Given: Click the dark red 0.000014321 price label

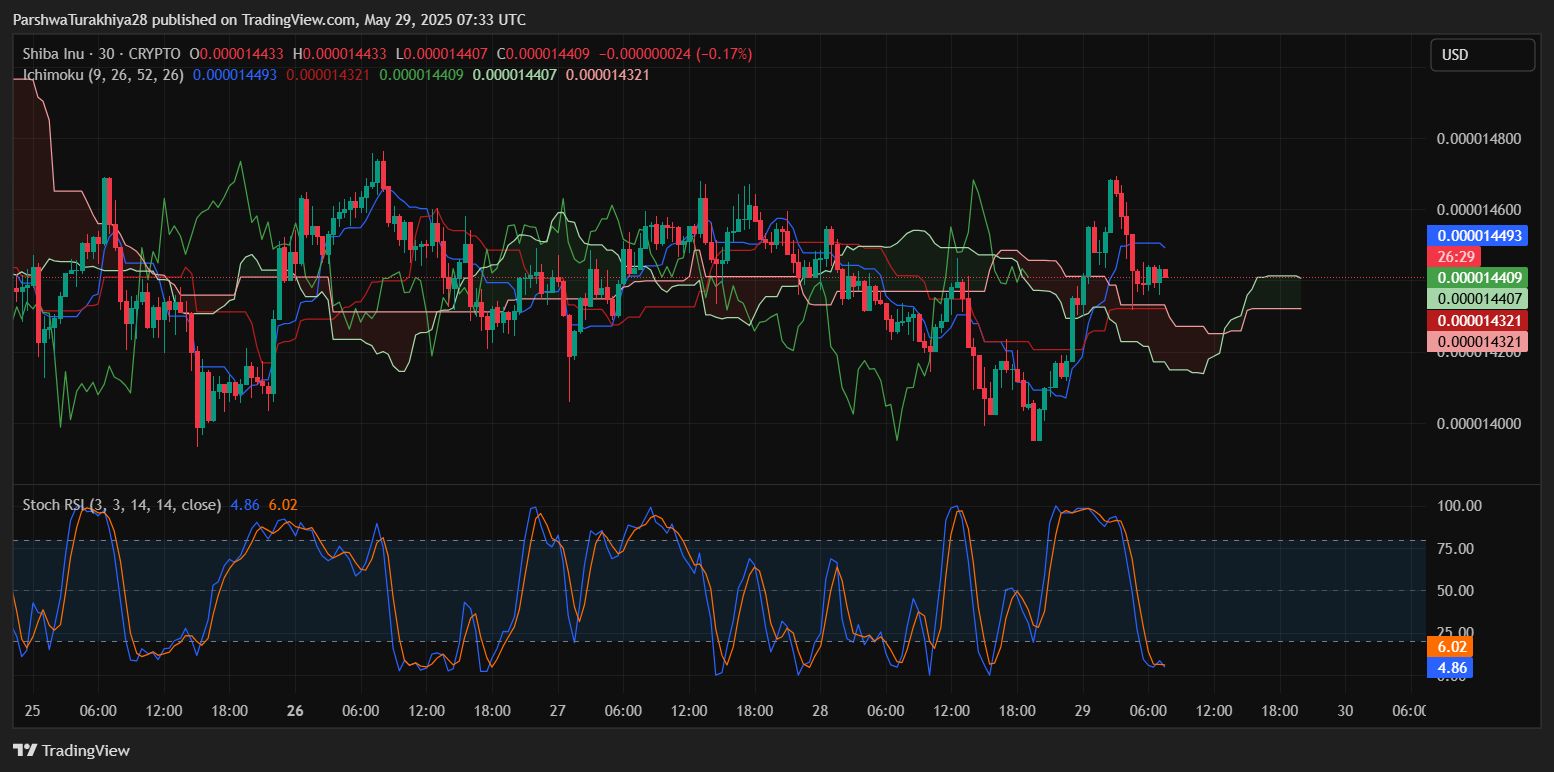Looking at the screenshot, I should pos(1479,321).
